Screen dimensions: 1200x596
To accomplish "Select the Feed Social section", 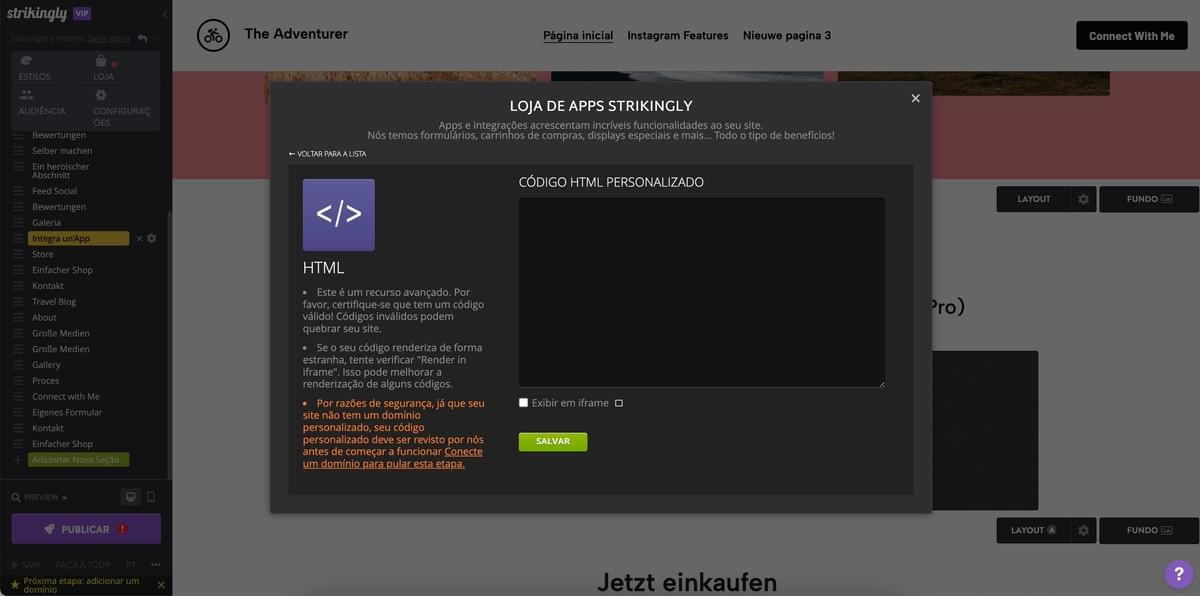I will (54, 191).
